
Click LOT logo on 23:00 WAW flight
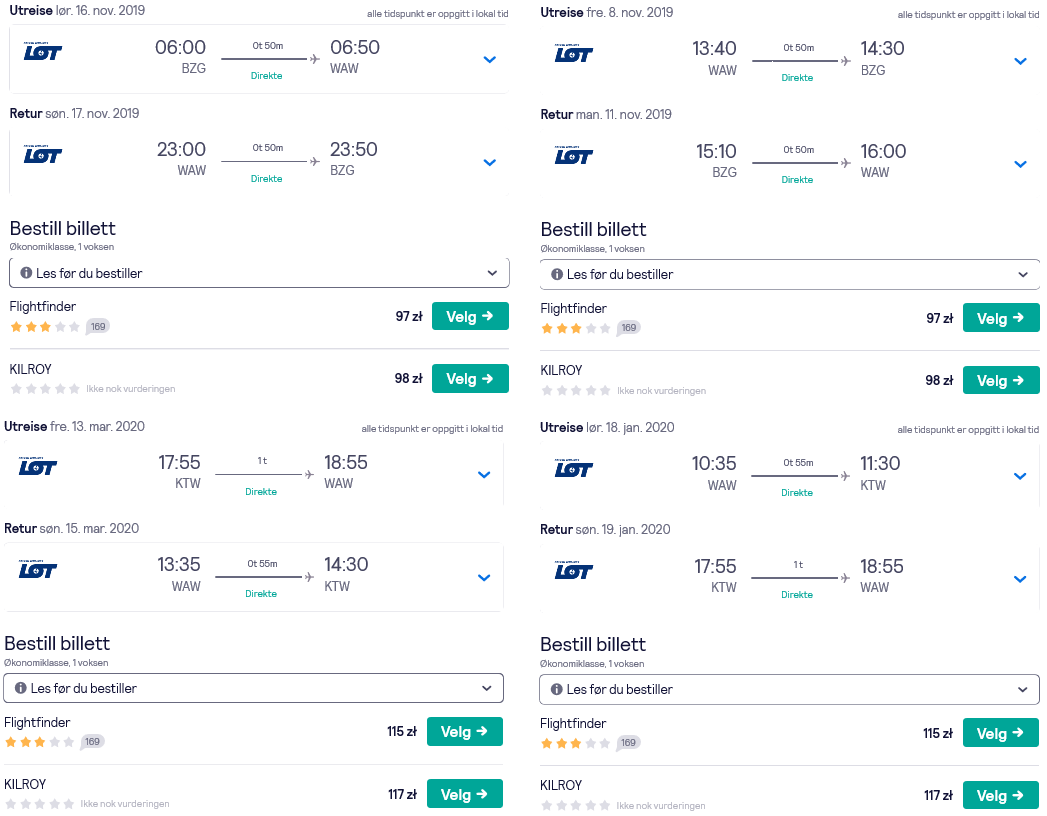pos(43,154)
